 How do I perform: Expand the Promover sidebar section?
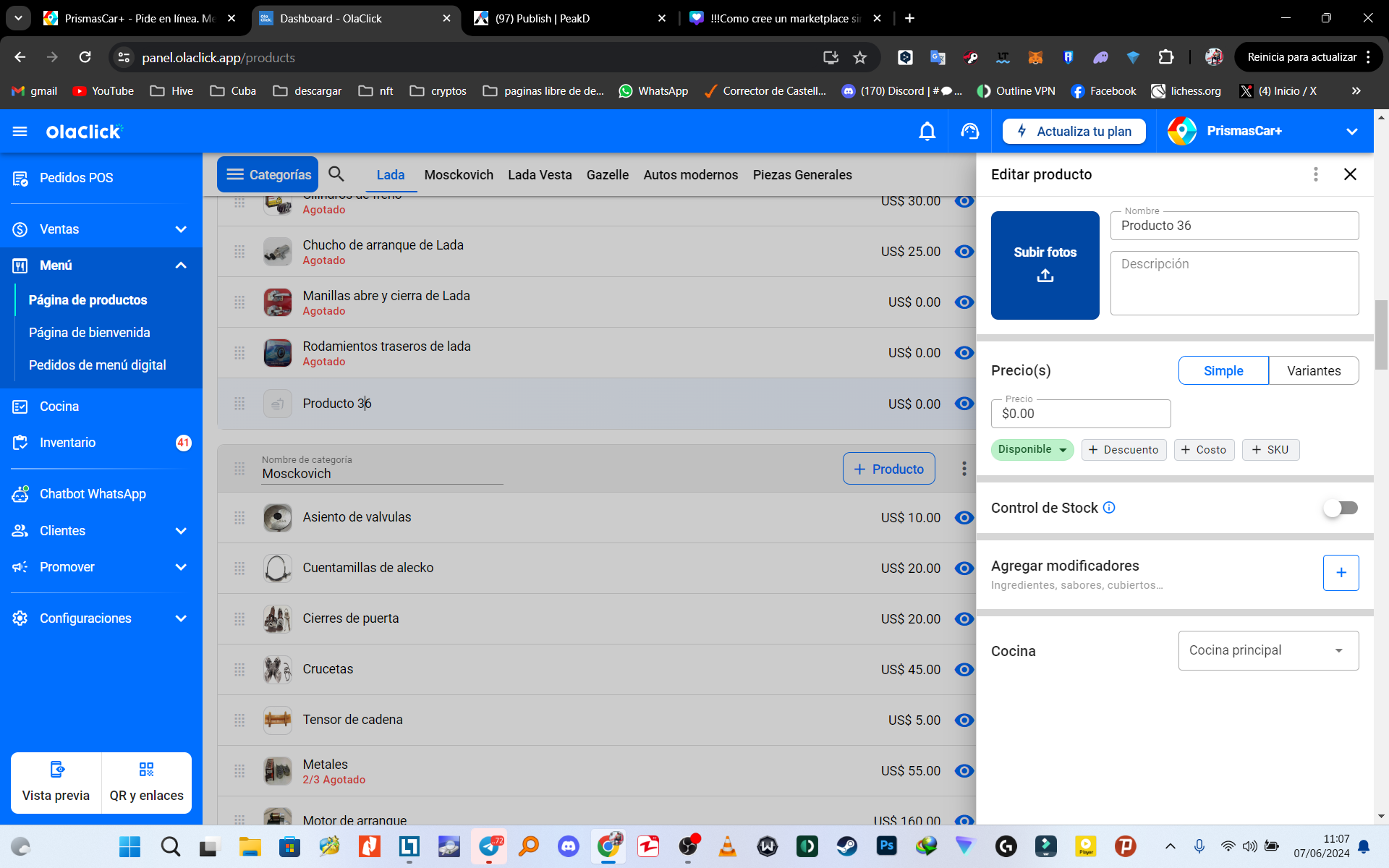(181, 567)
